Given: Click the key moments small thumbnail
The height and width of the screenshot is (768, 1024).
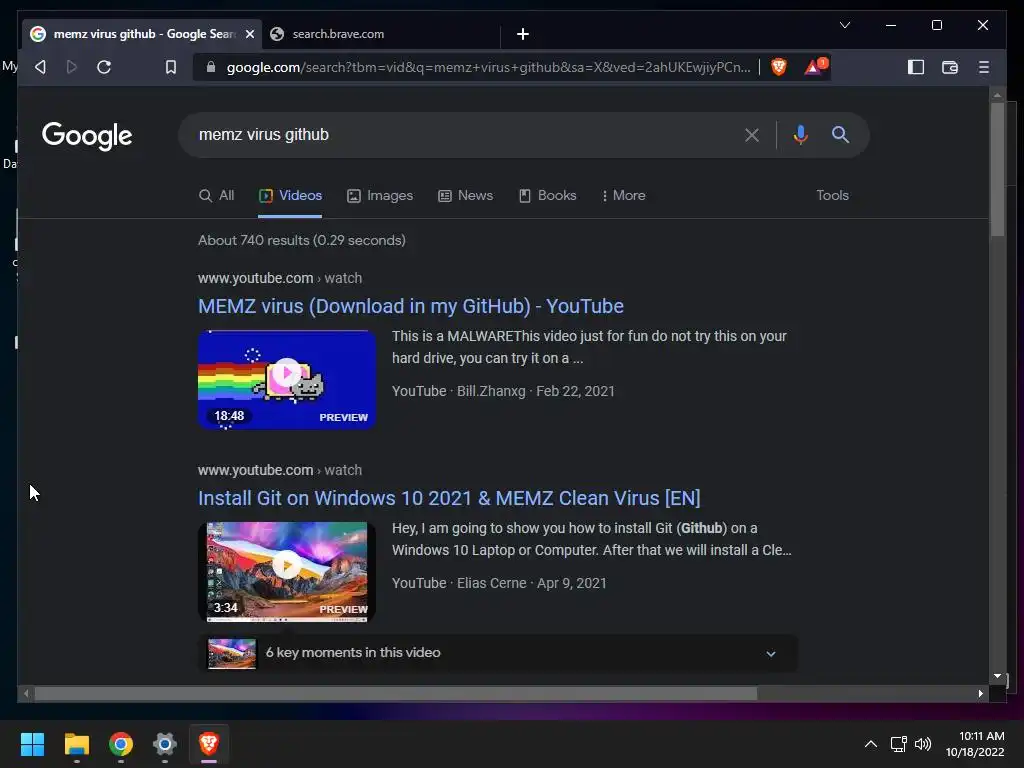Looking at the screenshot, I should pyautogui.click(x=232, y=653).
